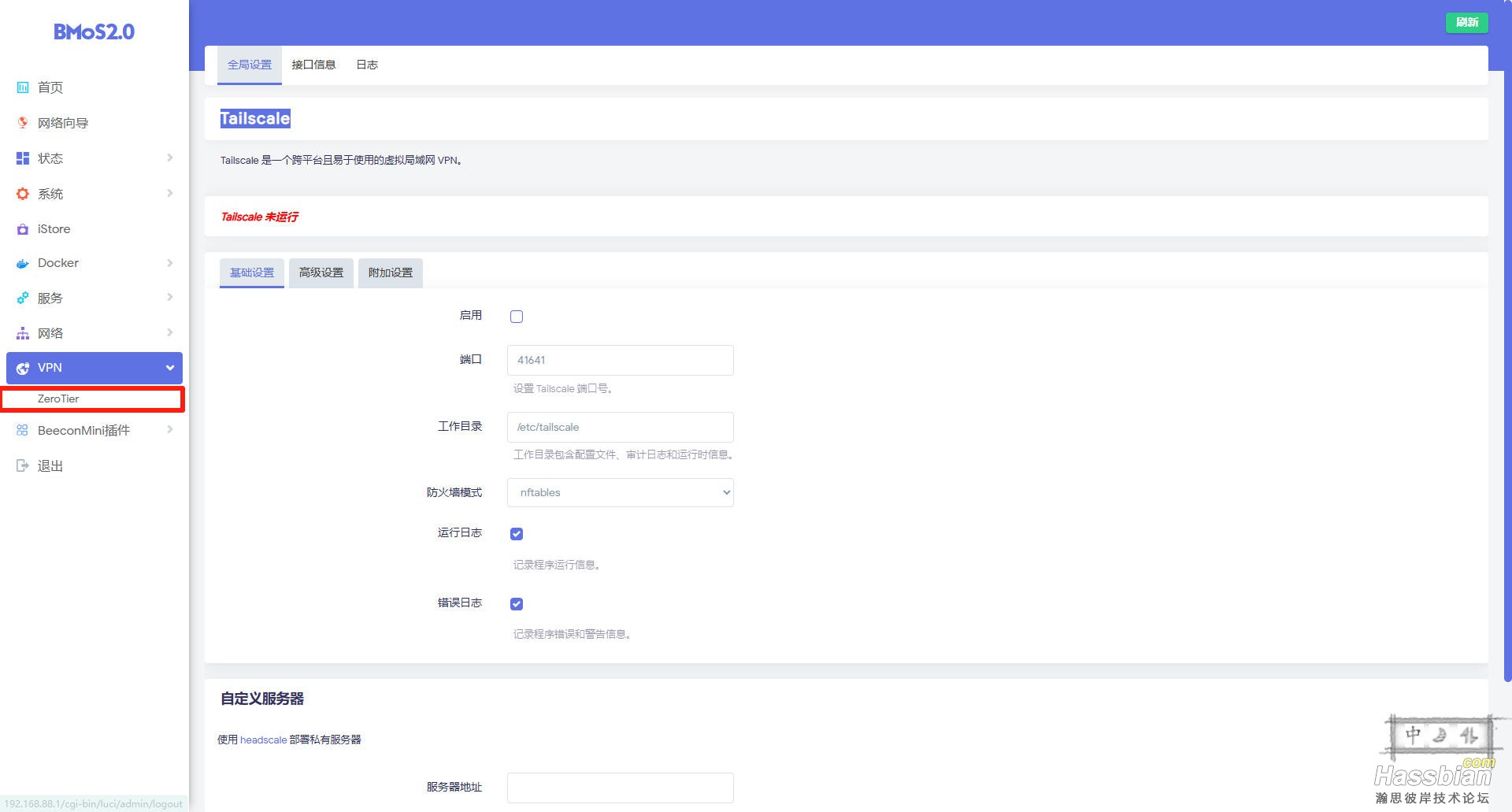Toggle the 运行日志 checkbox
The image size is (1512, 812).
tap(517, 534)
